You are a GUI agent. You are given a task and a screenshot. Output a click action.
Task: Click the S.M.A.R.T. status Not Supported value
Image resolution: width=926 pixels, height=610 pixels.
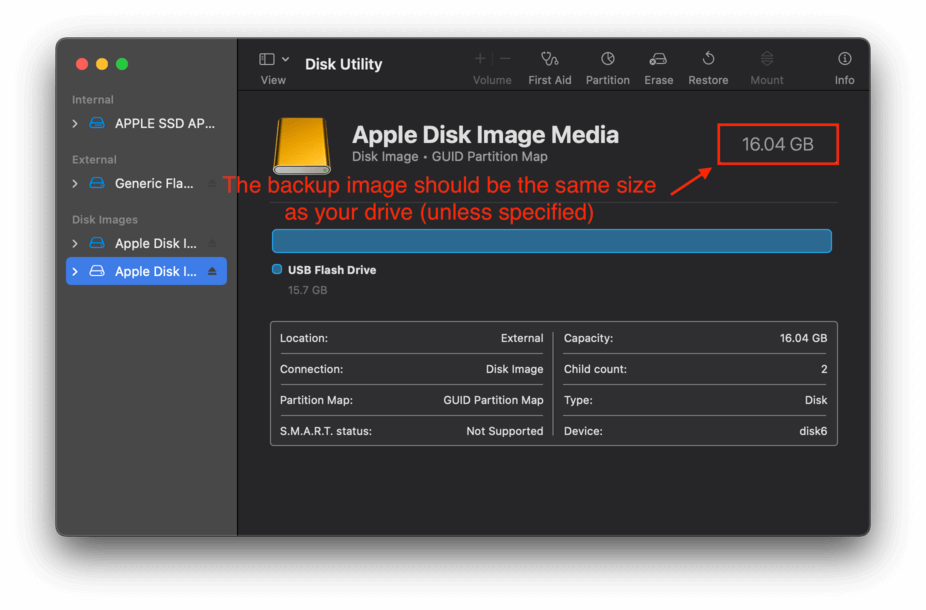pyautogui.click(x=505, y=431)
